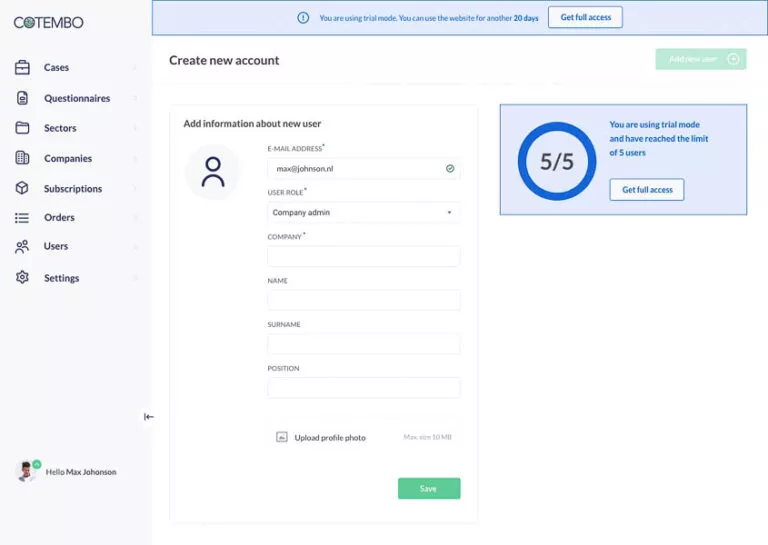Expand the Subscriptions submenu chevron
The image size is (768, 545).
pyautogui.click(x=135, y=189)
